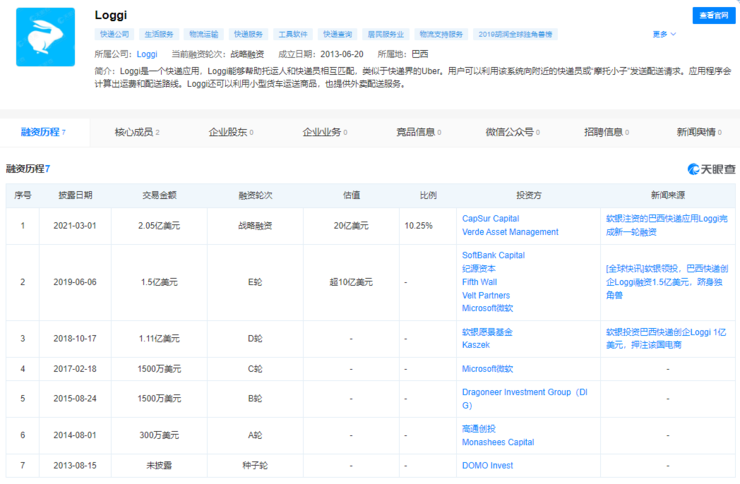Click the 2013-08-15 date cell

click(75, 466)
